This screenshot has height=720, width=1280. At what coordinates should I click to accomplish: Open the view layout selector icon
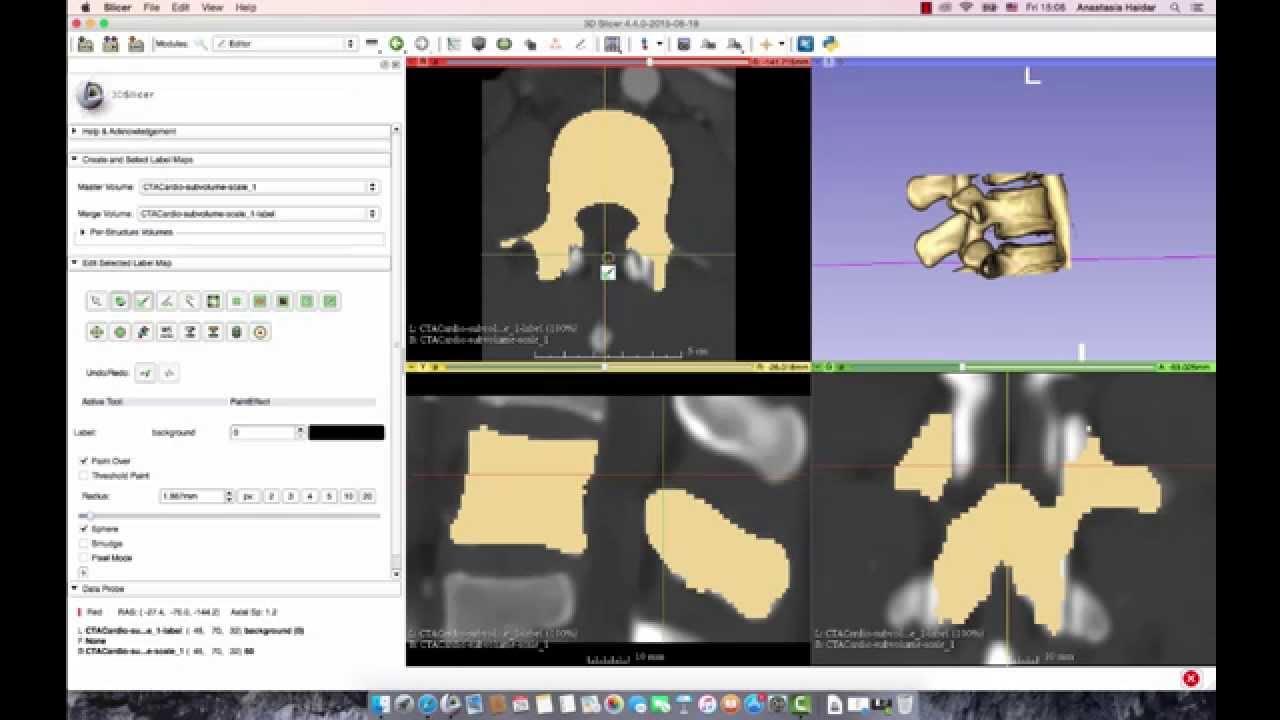pyautogui.click(x=612, y=44)
